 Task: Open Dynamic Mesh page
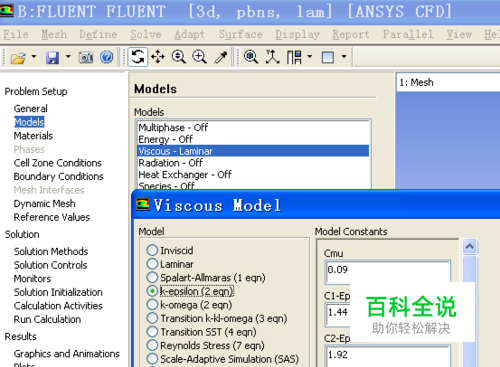point(45,204)
